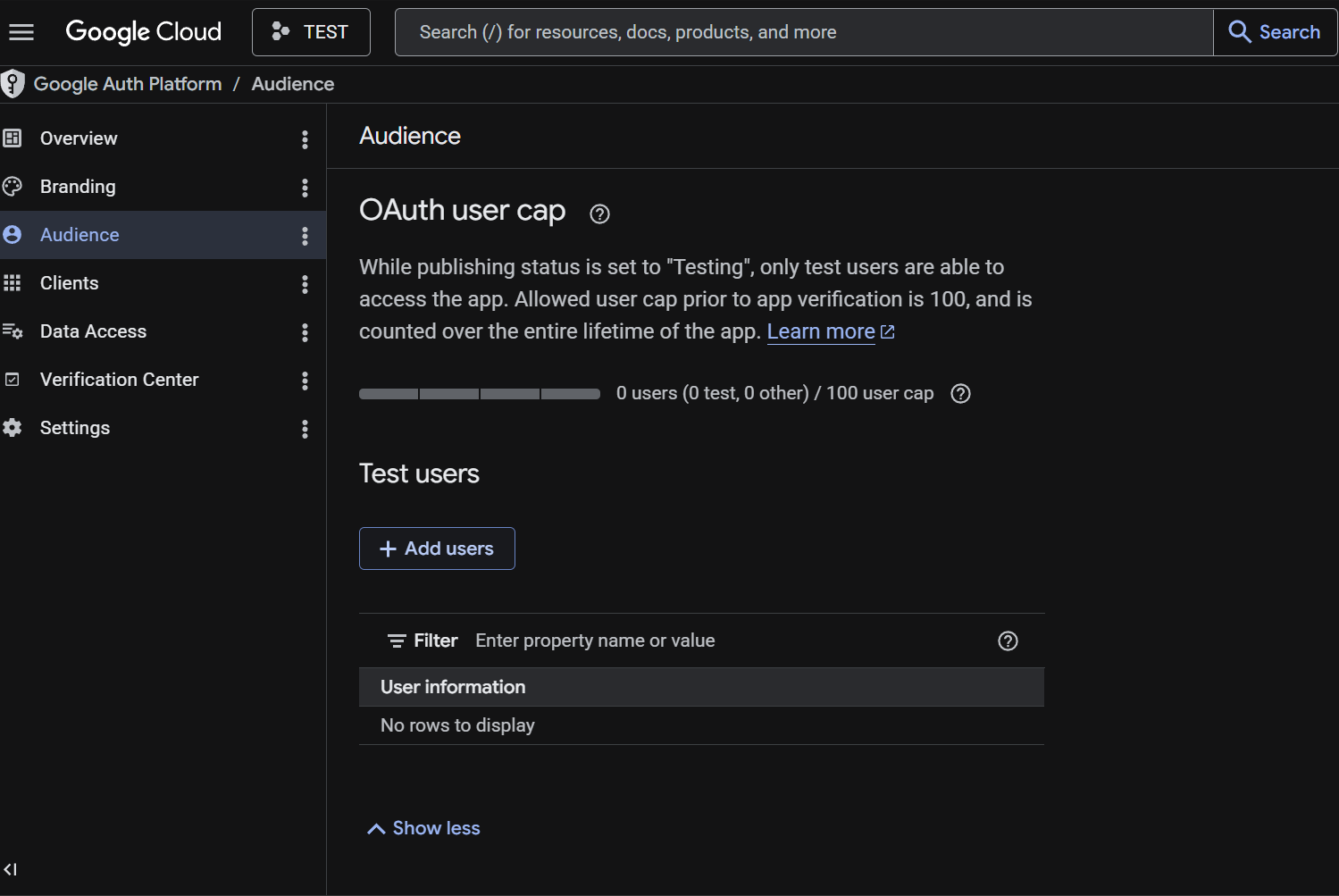The height and width of the screenshot is (896, 1339).
Task: Click the "0 users (0 test, 0 other)" text
Action: pos(712,393)
